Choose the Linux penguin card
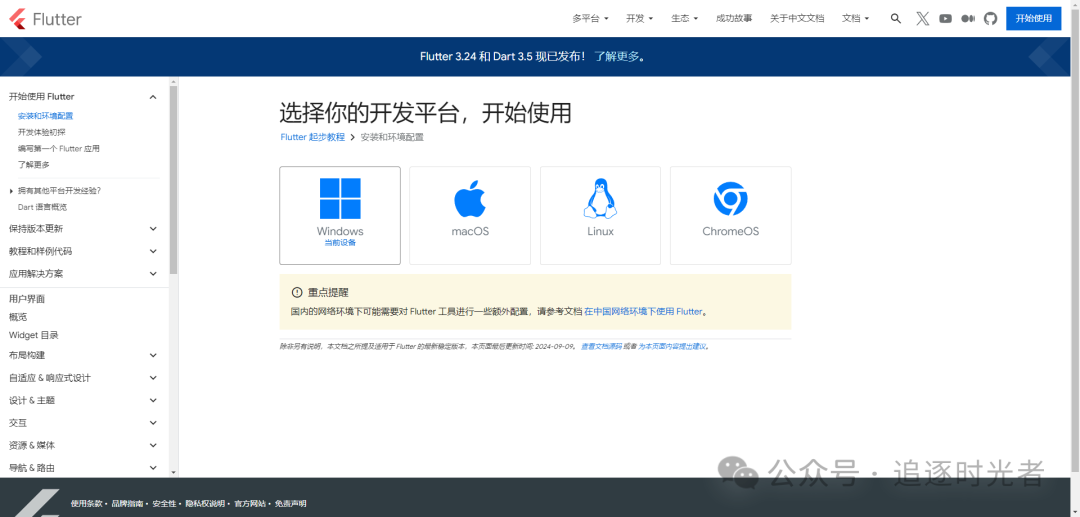 coord(600,215)
